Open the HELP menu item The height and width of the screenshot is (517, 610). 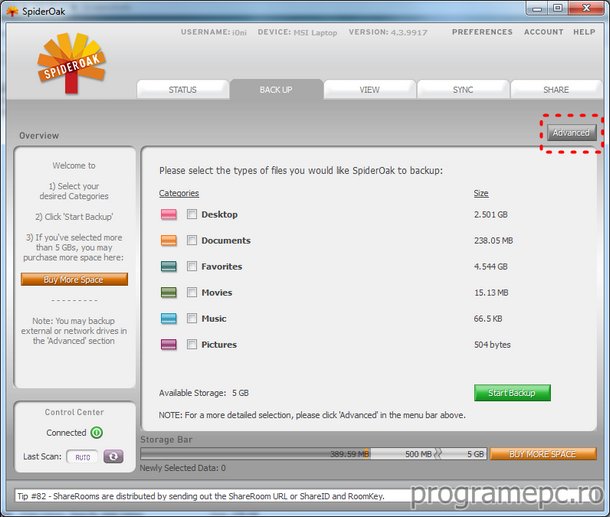584,32
